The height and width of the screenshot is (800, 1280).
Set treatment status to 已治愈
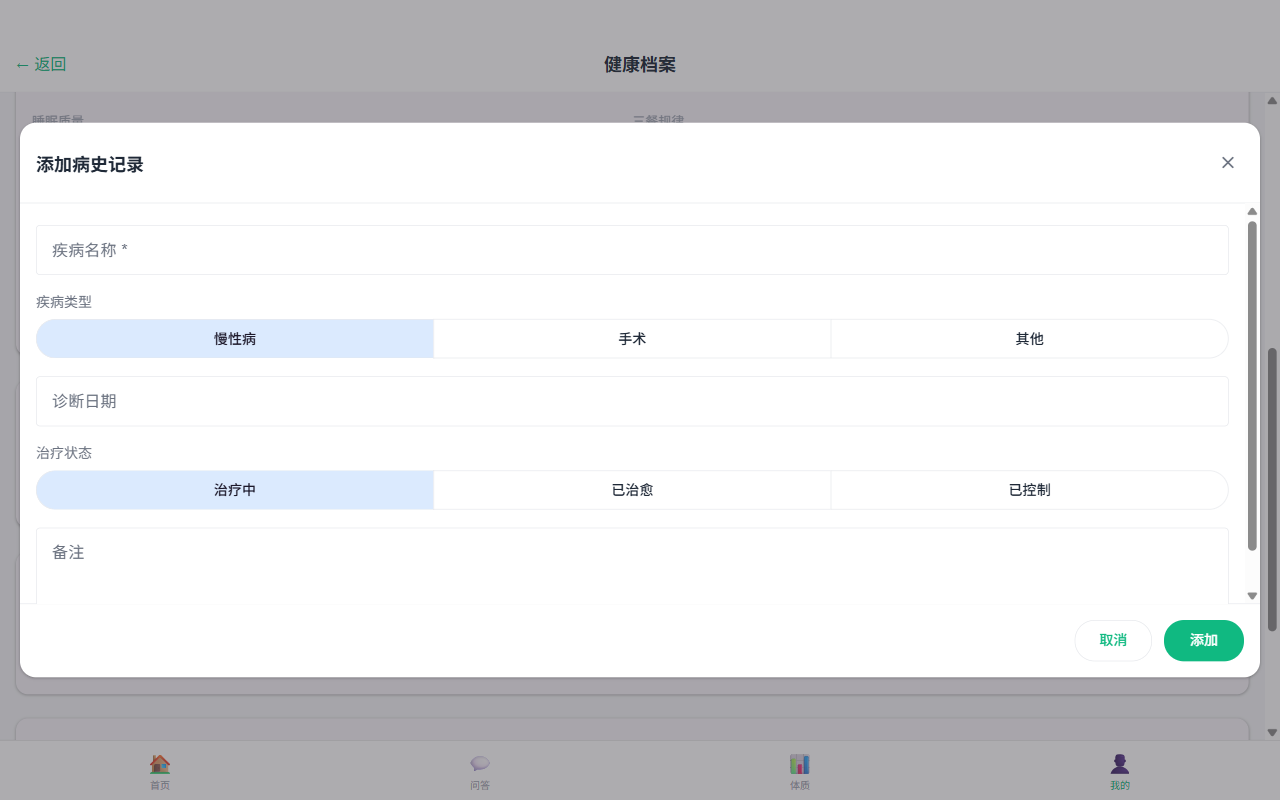point(632,490)
